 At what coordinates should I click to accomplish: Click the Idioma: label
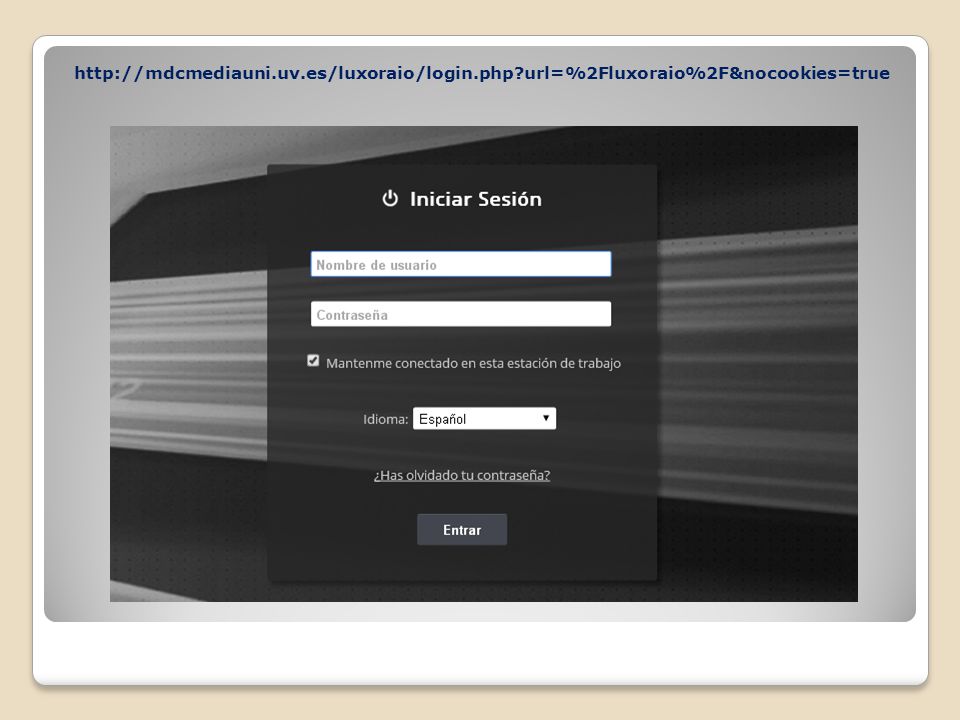coord(385,419)
